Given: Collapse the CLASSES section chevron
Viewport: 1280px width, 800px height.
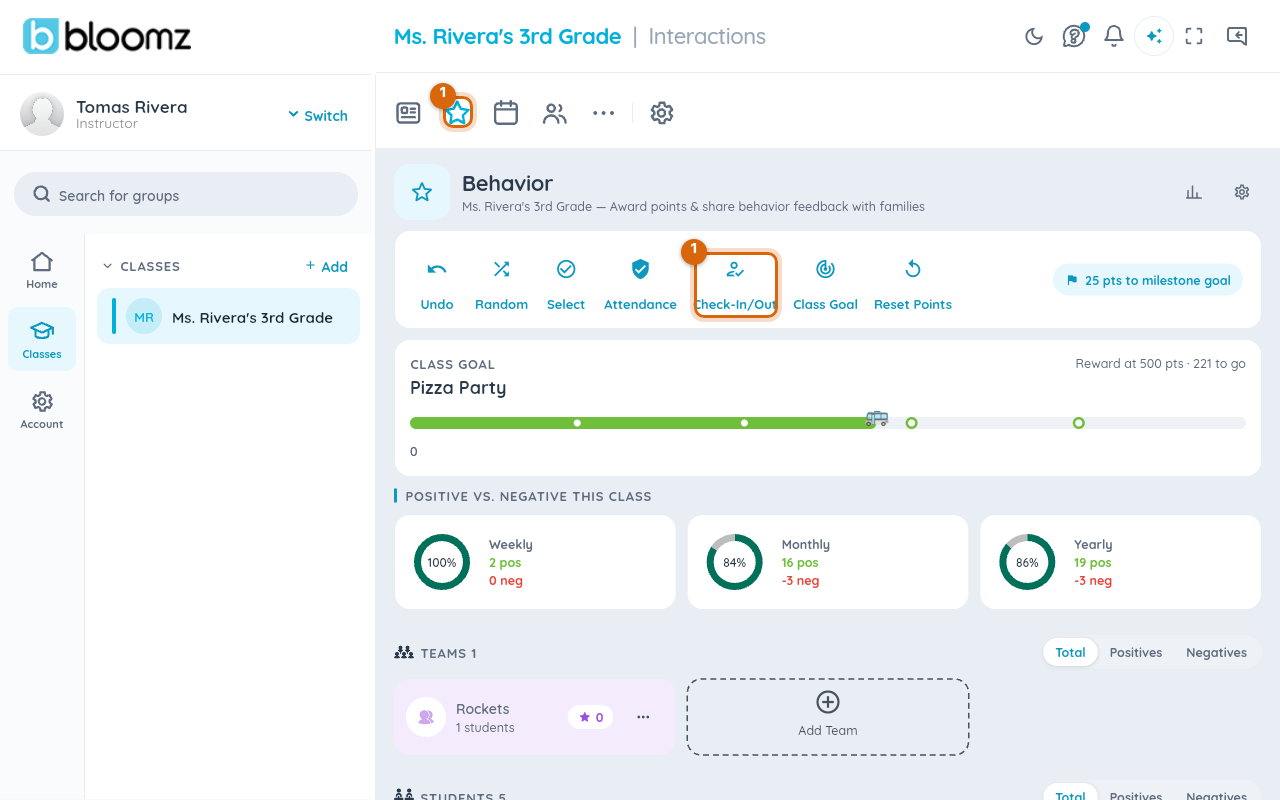Looking at the screenshot, I should click(108, 266).
